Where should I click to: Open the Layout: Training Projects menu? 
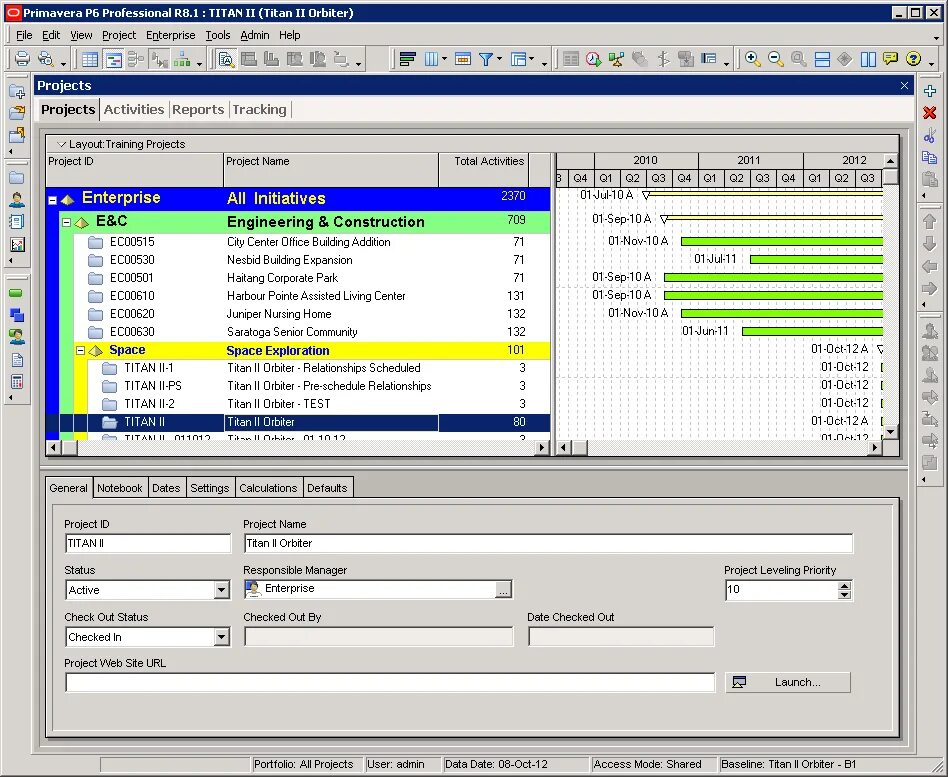pyautogui.click(x=122, y=144)
